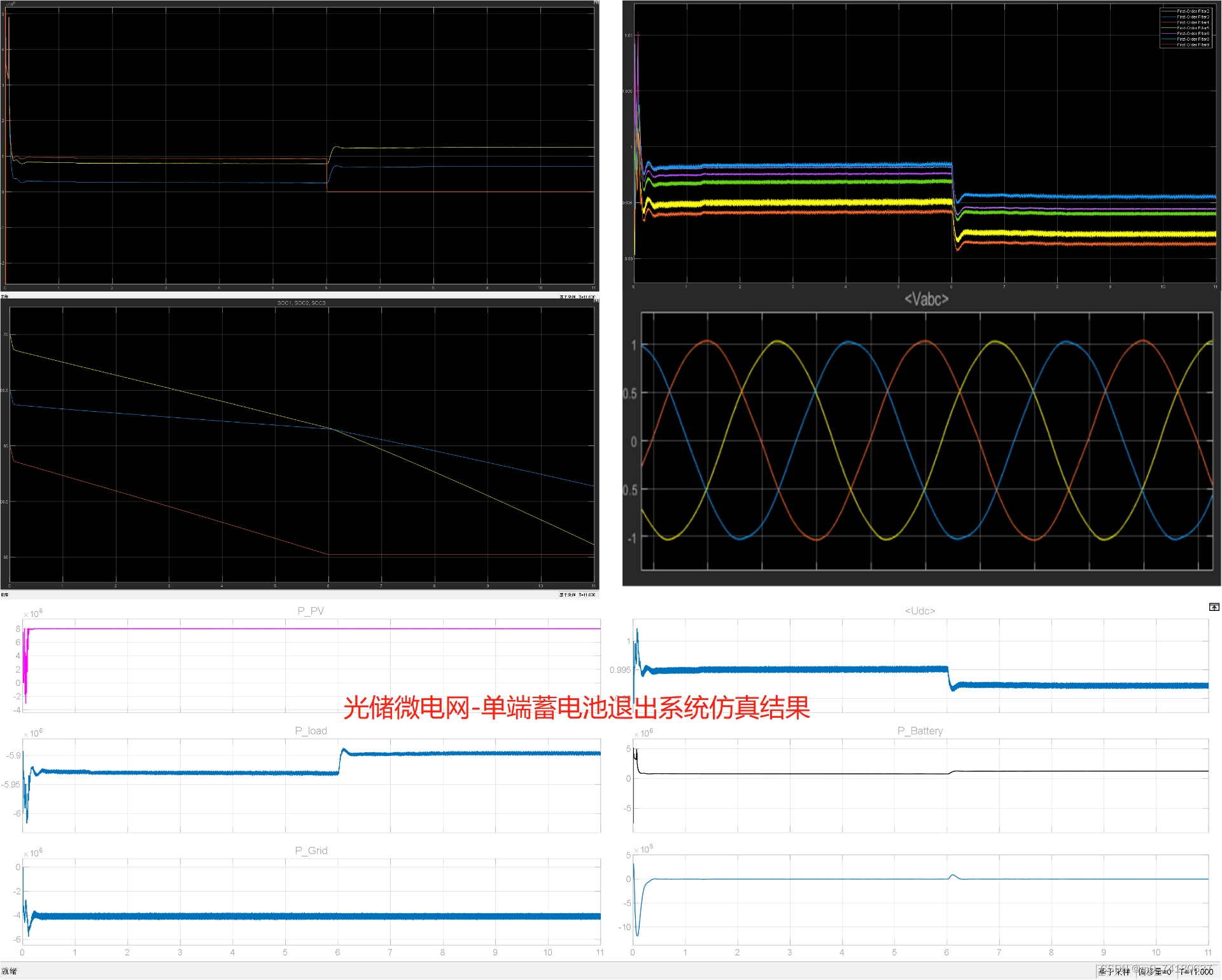This screenshot has width=1222, height=980.
Task: Click the 基于采样 status bar field
Action: click(x=1114, y=972)
